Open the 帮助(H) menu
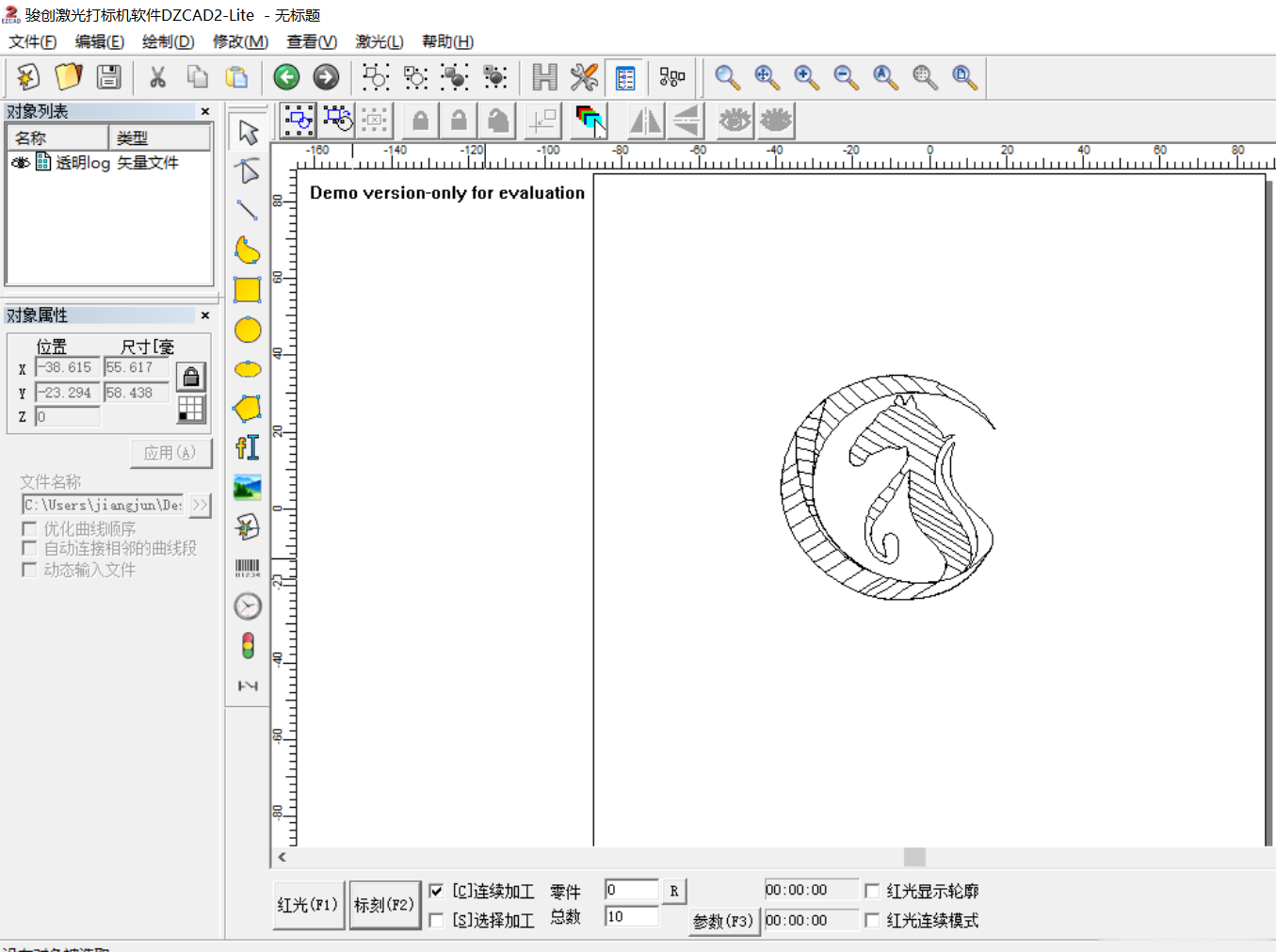The image size is (1276, 952). [x=448, y=41]
